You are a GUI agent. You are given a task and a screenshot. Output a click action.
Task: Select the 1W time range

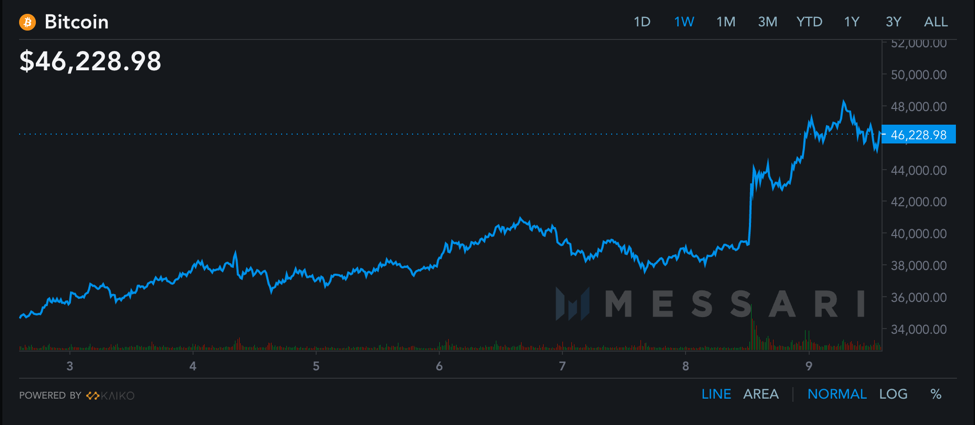coord(684,22)
